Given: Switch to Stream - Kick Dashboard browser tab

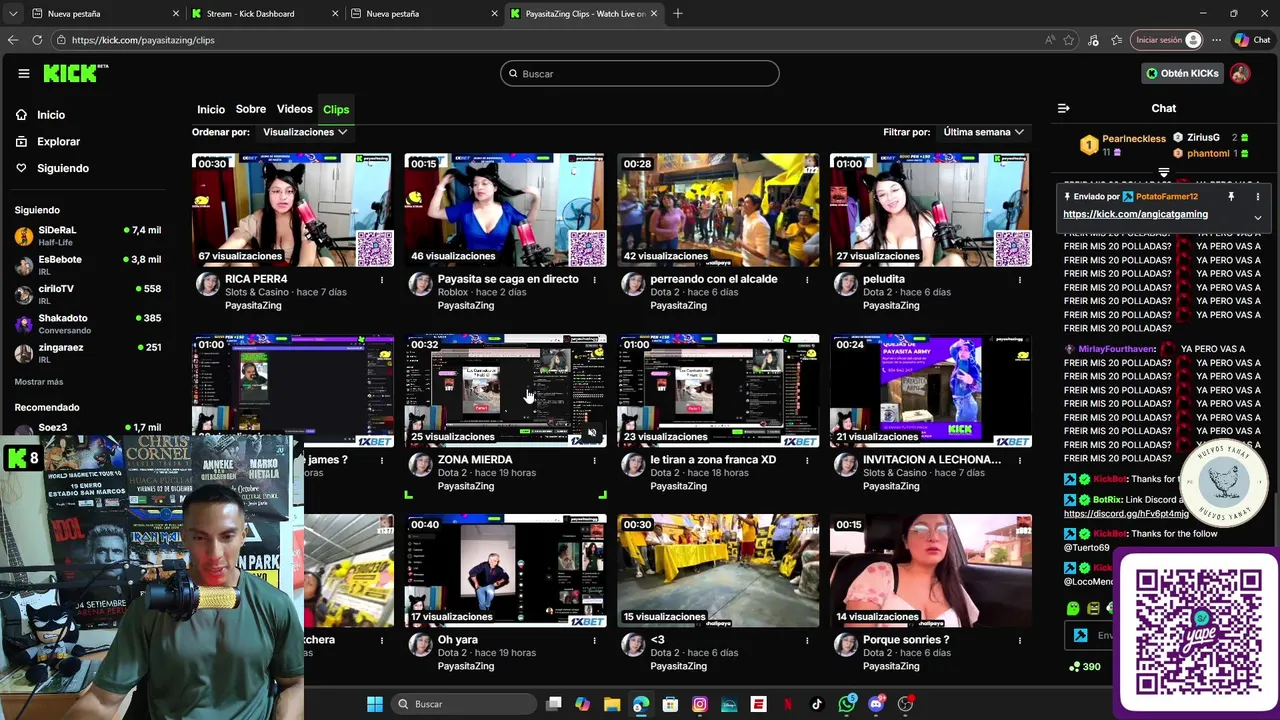Looking at the screenshot, I should (260, 14).
